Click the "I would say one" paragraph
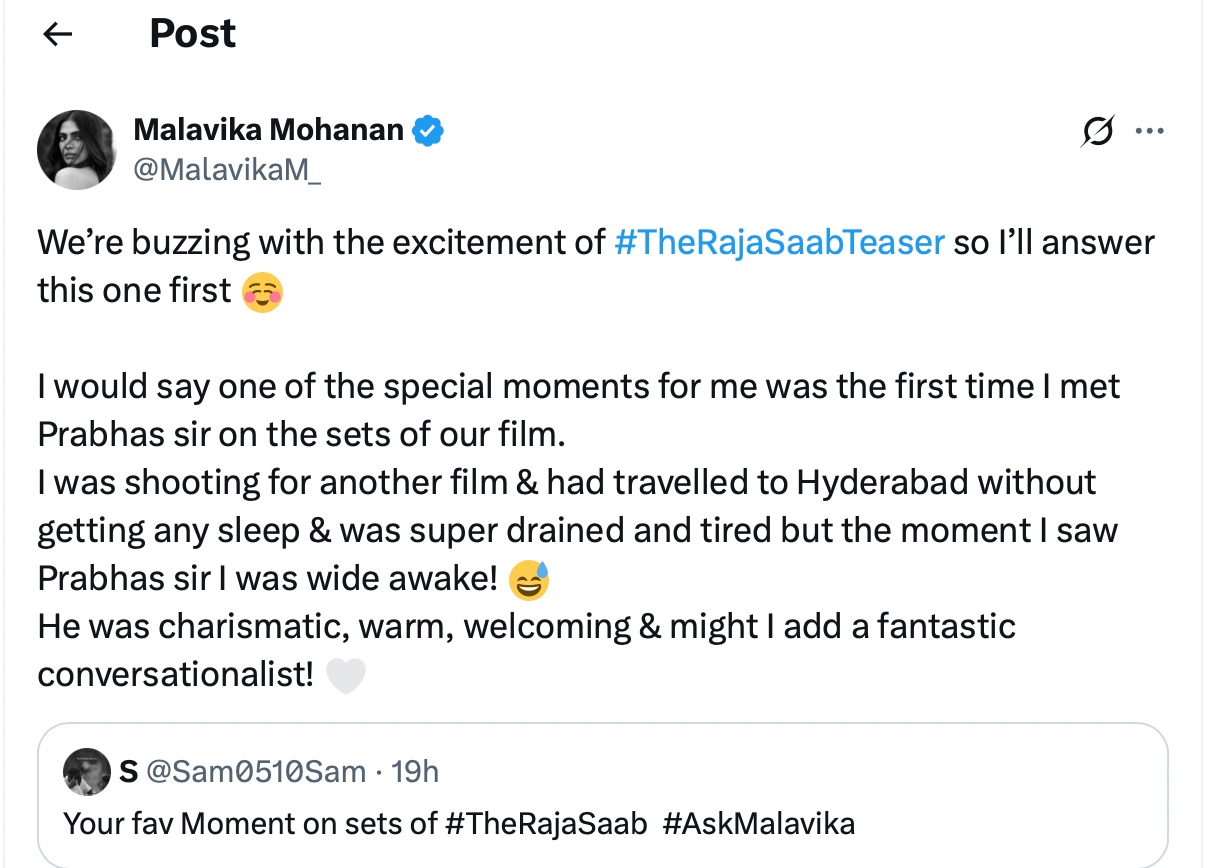The image size is (1222, 868). [x=578, y=387]
